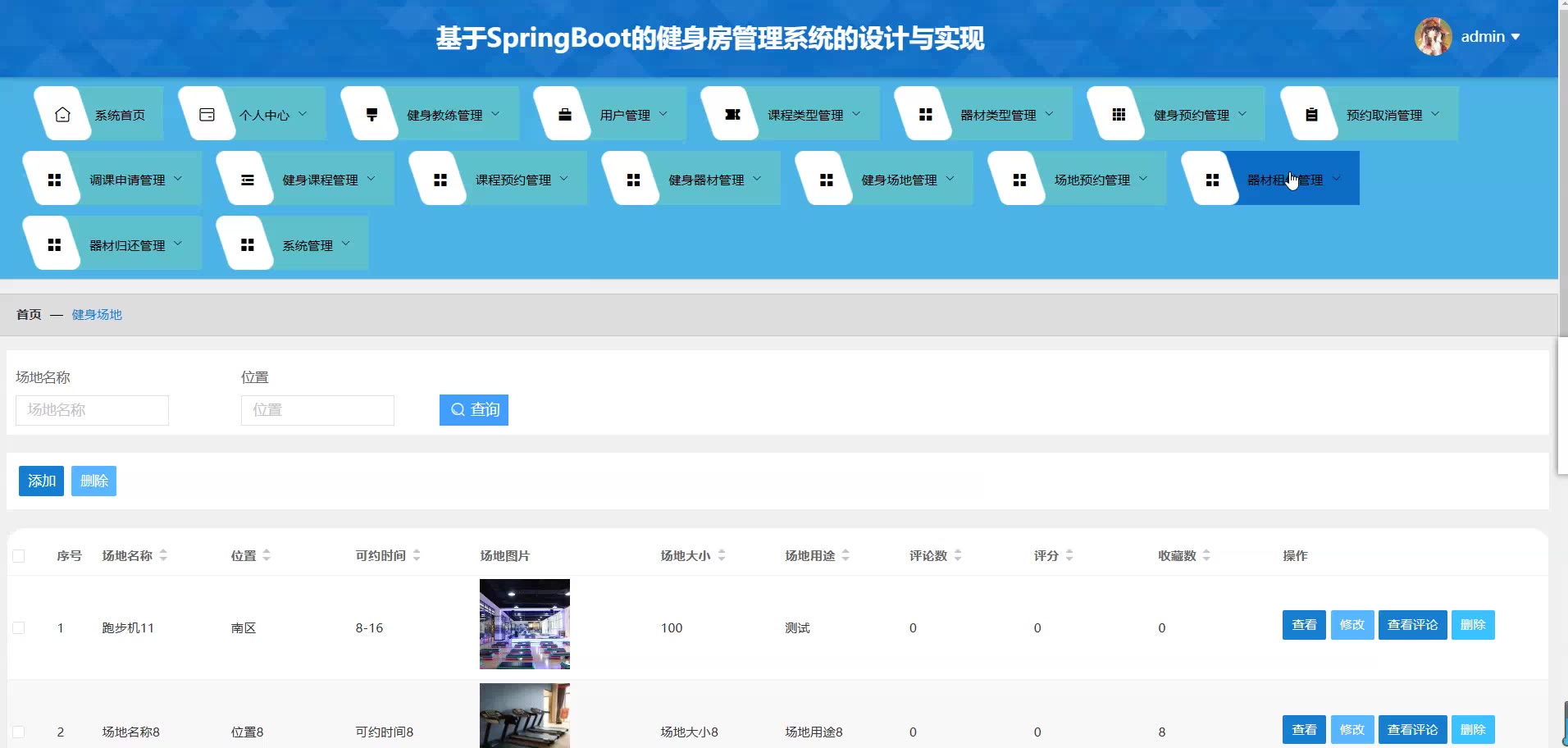Image resolution: width=1568 pixels, height=748 pixels.
Task: Focus the 位置 search input
Action: pos(317,410)
